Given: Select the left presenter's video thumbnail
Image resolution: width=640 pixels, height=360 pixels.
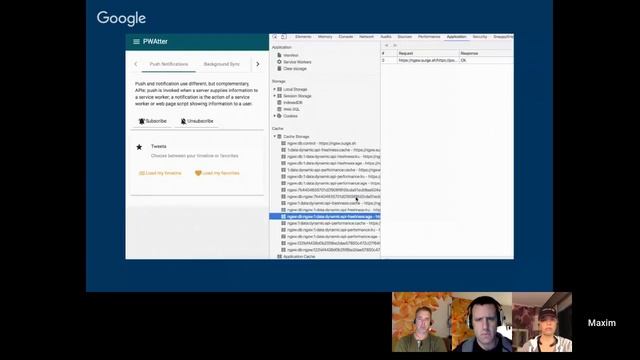Looking at the screenshot, I should pyautogui.click(x=422, y=322).
